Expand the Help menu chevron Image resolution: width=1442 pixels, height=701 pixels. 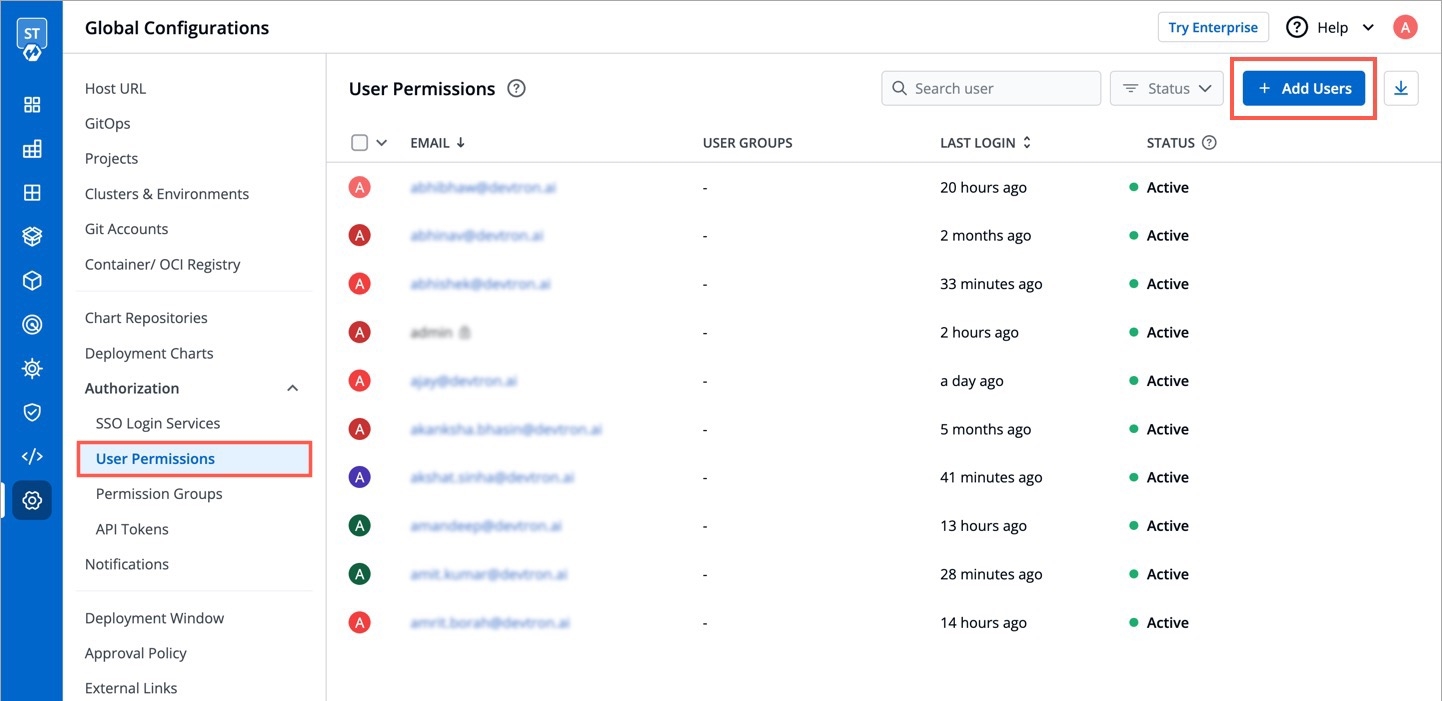(x=1369, y=28)
